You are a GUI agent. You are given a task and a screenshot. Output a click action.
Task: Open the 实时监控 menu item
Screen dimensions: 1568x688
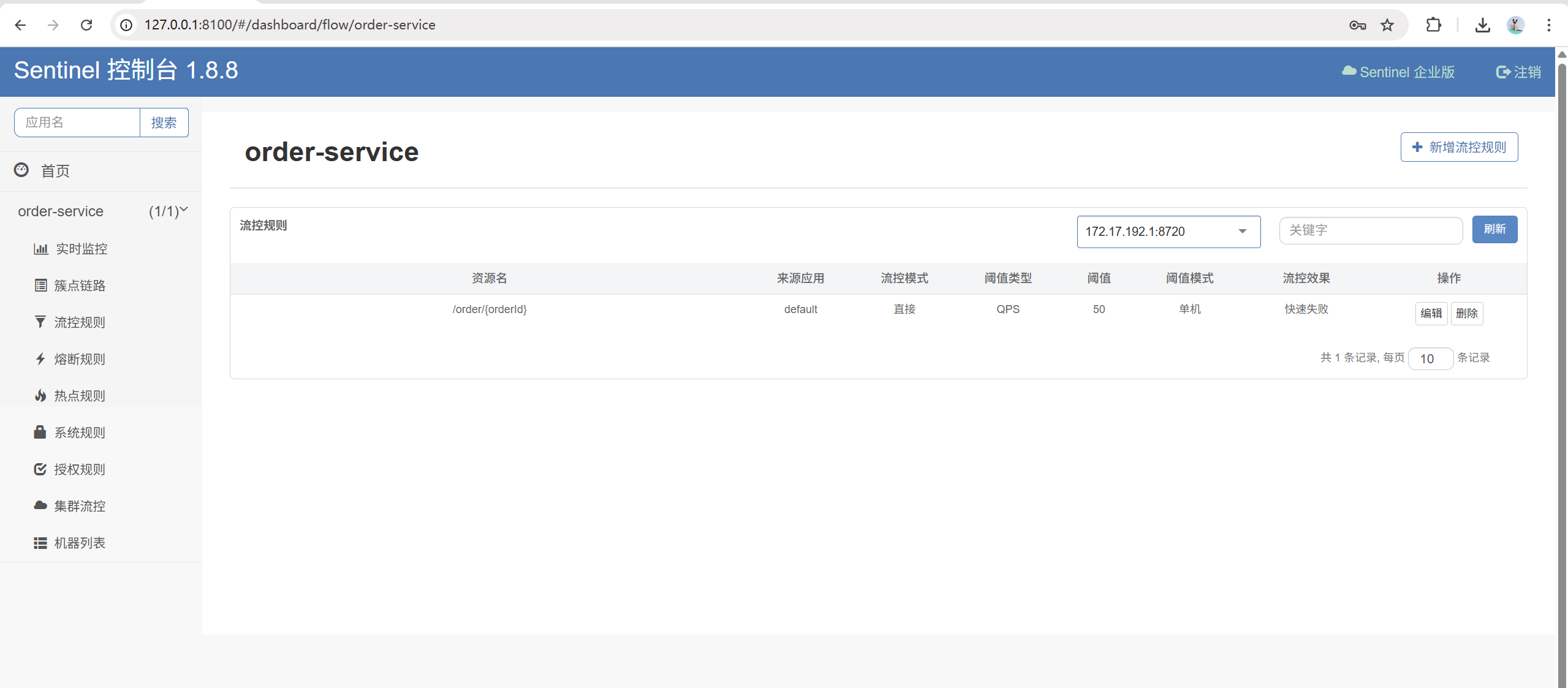[81, 249]
